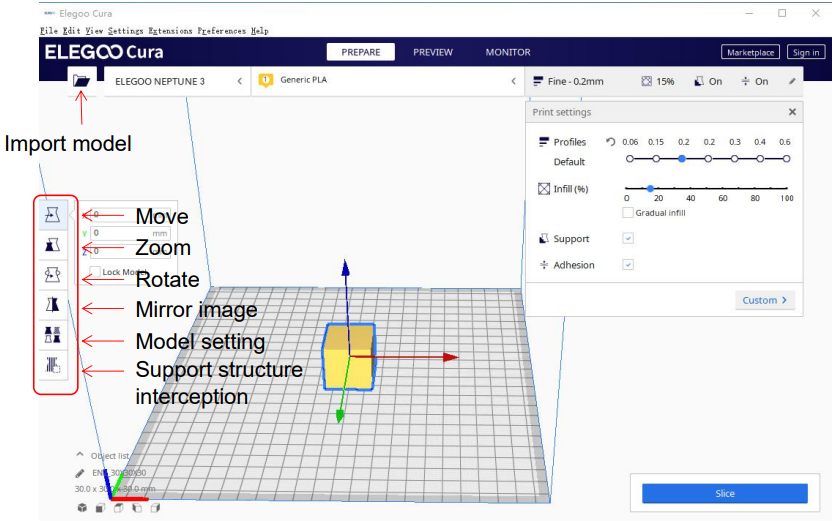This screenshot has height=523, width=834.
Task: Select the Scale tool below Move
Action: (53, 245)
